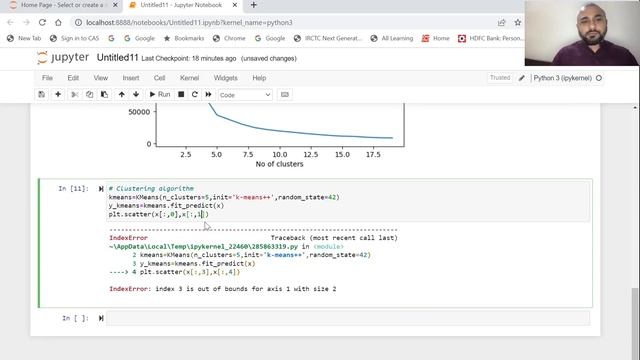Restart kernel and run all cells icon
Viewport: 640px width, 360px height.
point(208,94)
